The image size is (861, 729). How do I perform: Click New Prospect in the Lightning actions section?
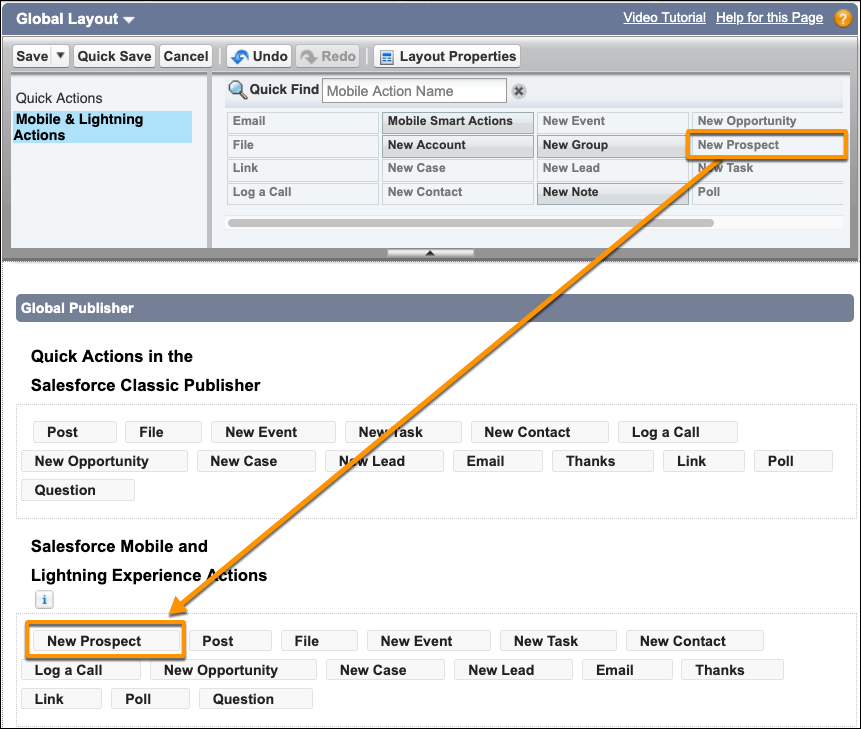[x=106, y=641]
